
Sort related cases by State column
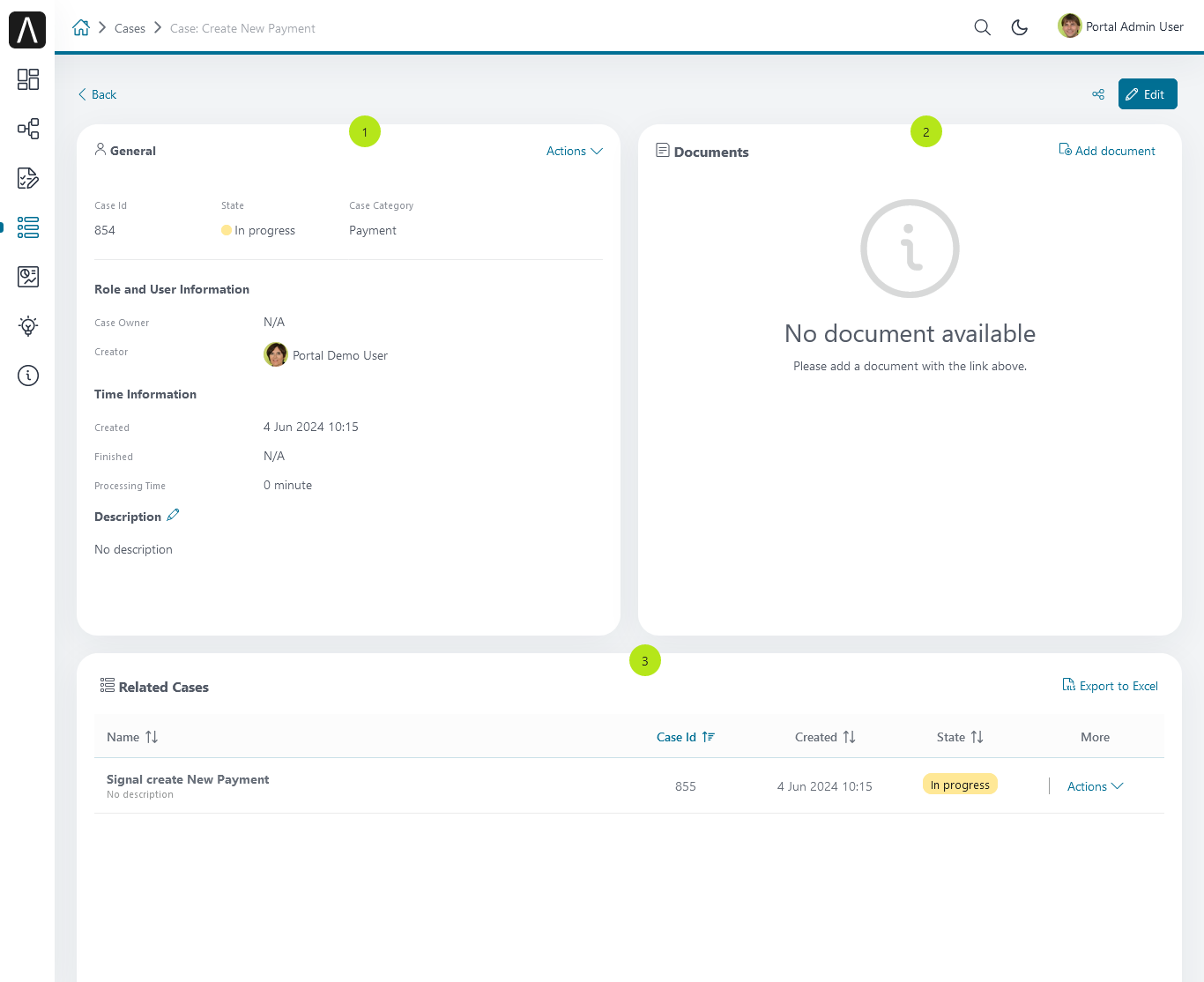tap(960, 737)
